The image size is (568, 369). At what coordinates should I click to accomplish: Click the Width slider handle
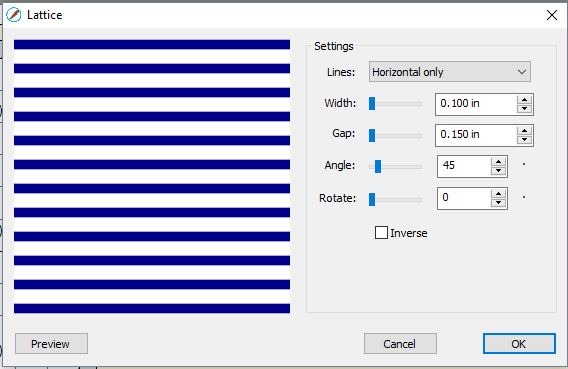coord(372,104)
